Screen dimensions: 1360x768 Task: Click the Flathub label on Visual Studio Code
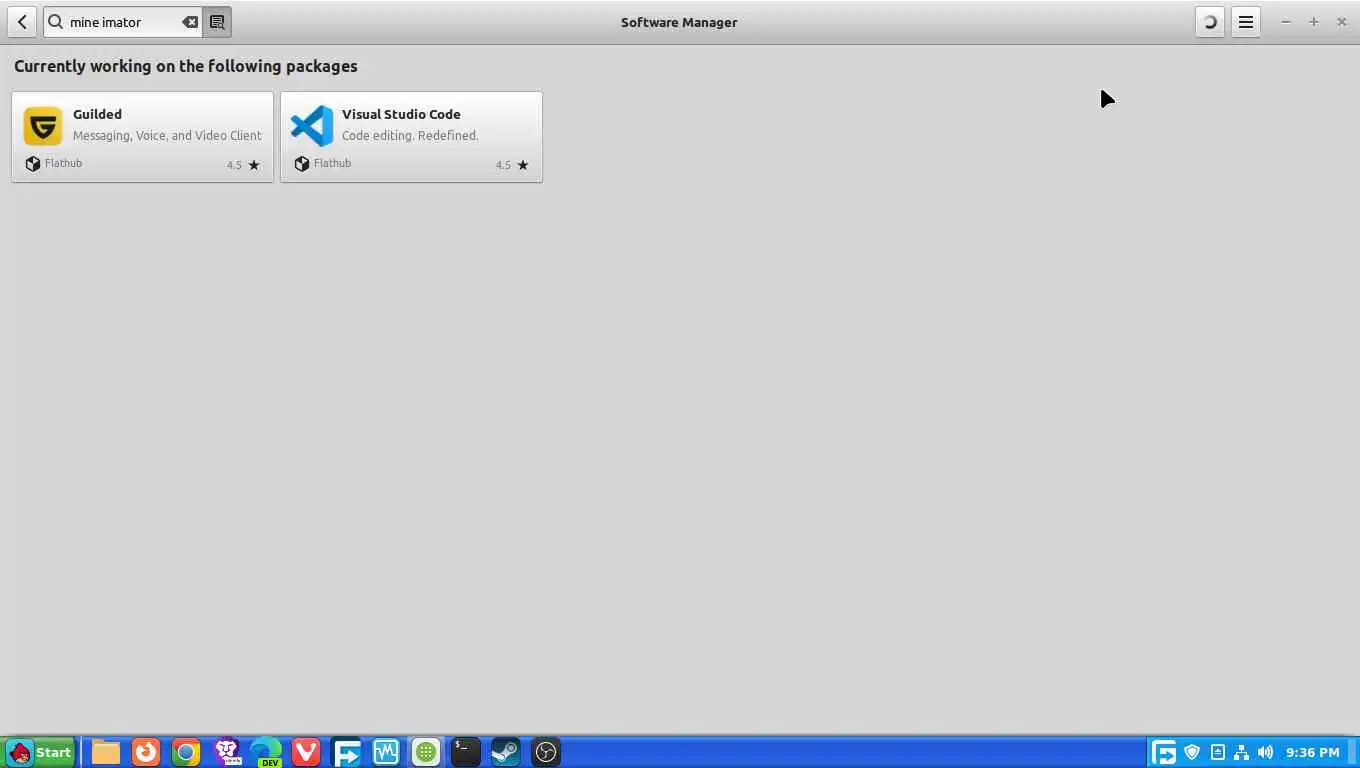332,163
